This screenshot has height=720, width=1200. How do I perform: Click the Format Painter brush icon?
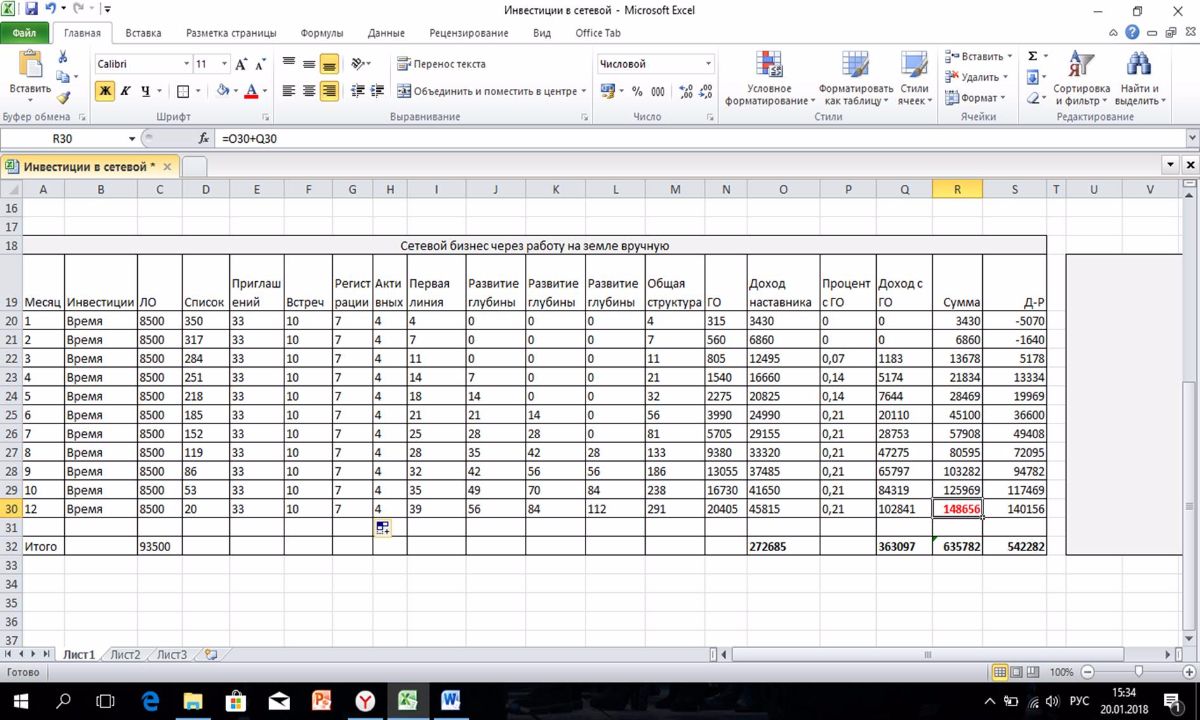[64, 97]
